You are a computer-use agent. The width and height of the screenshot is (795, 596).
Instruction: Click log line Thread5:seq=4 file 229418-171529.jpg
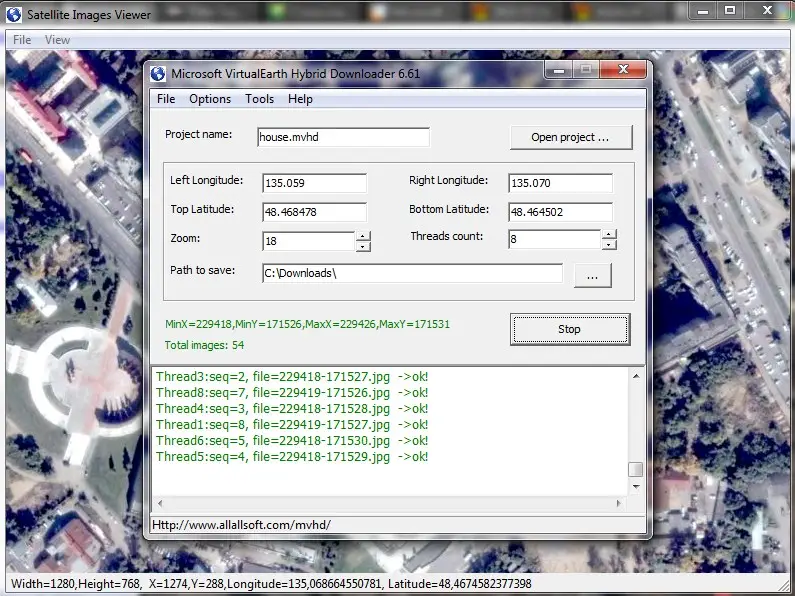click(292, 457)
